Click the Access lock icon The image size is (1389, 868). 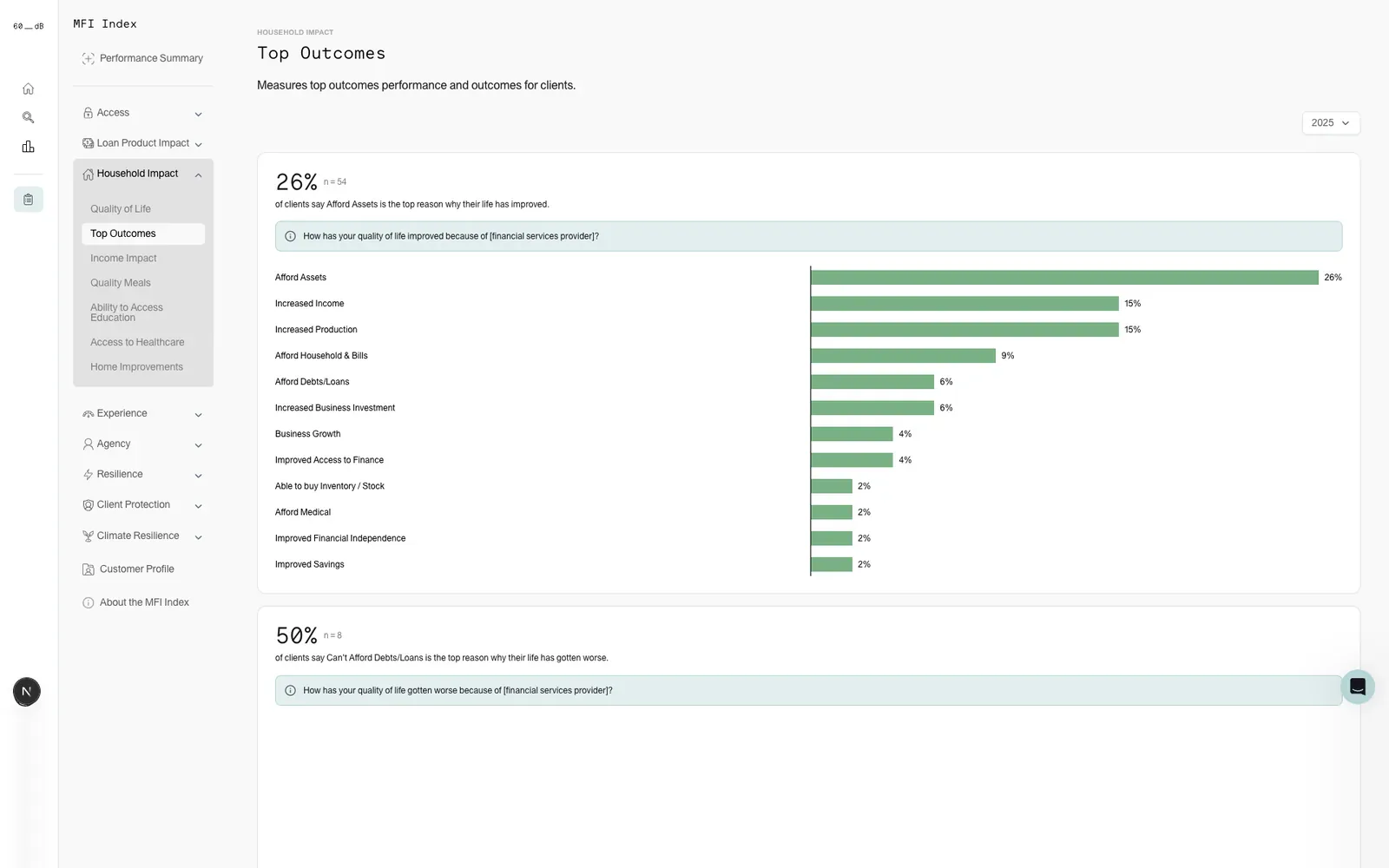[88, 113]
